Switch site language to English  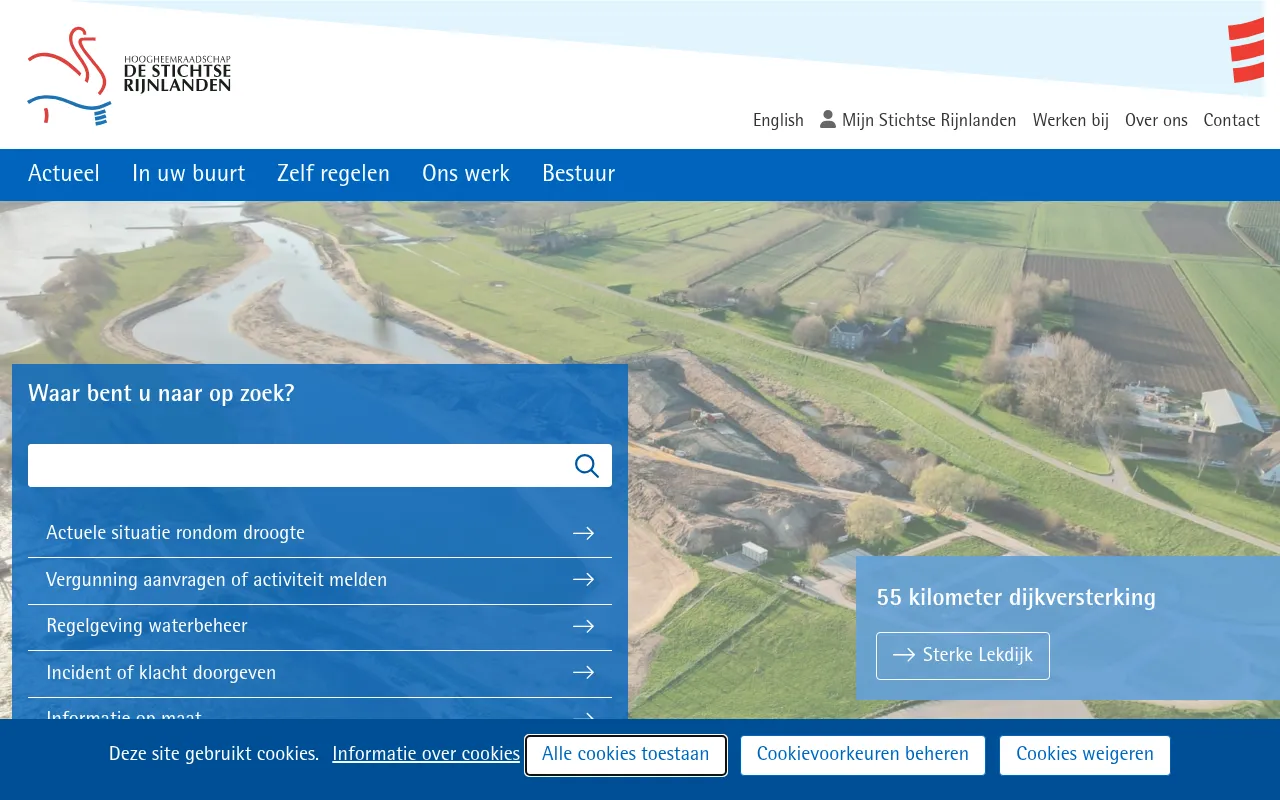coord(778,120)
